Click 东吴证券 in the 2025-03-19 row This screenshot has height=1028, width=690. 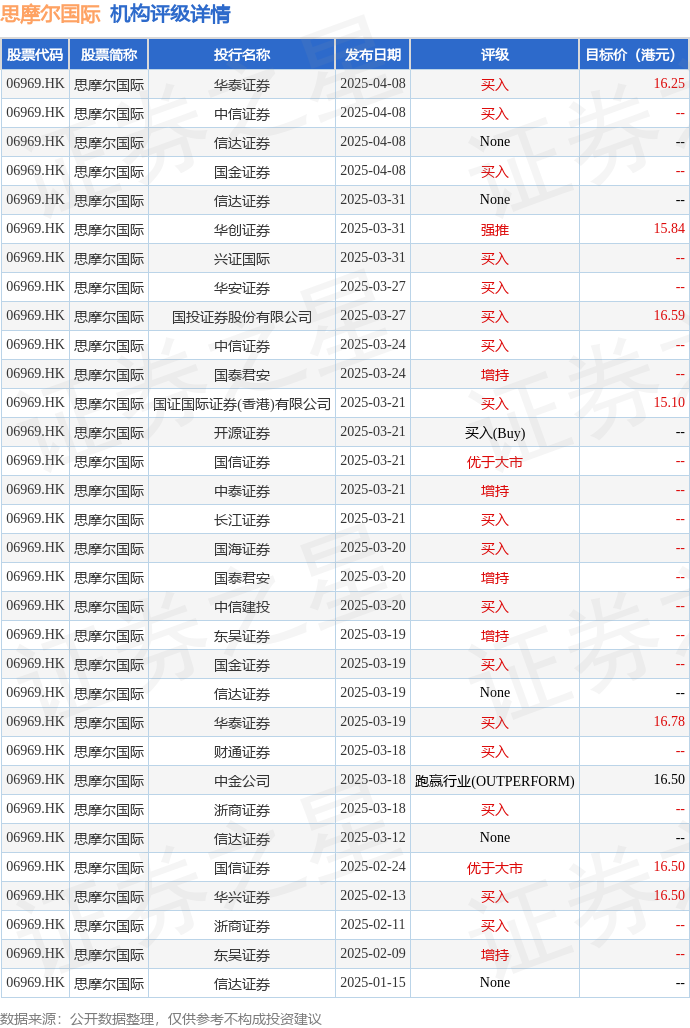[x=241, y=635]
